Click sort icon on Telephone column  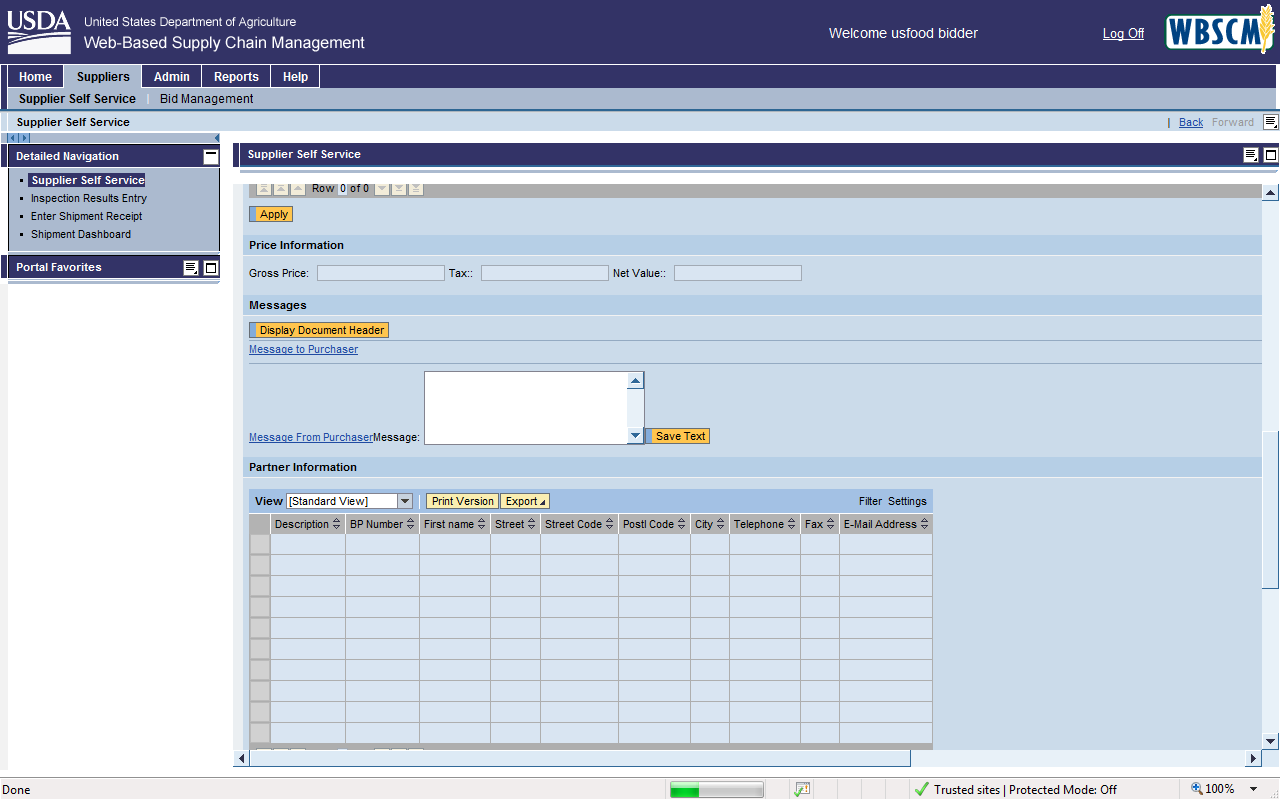(x=792, y=524)
